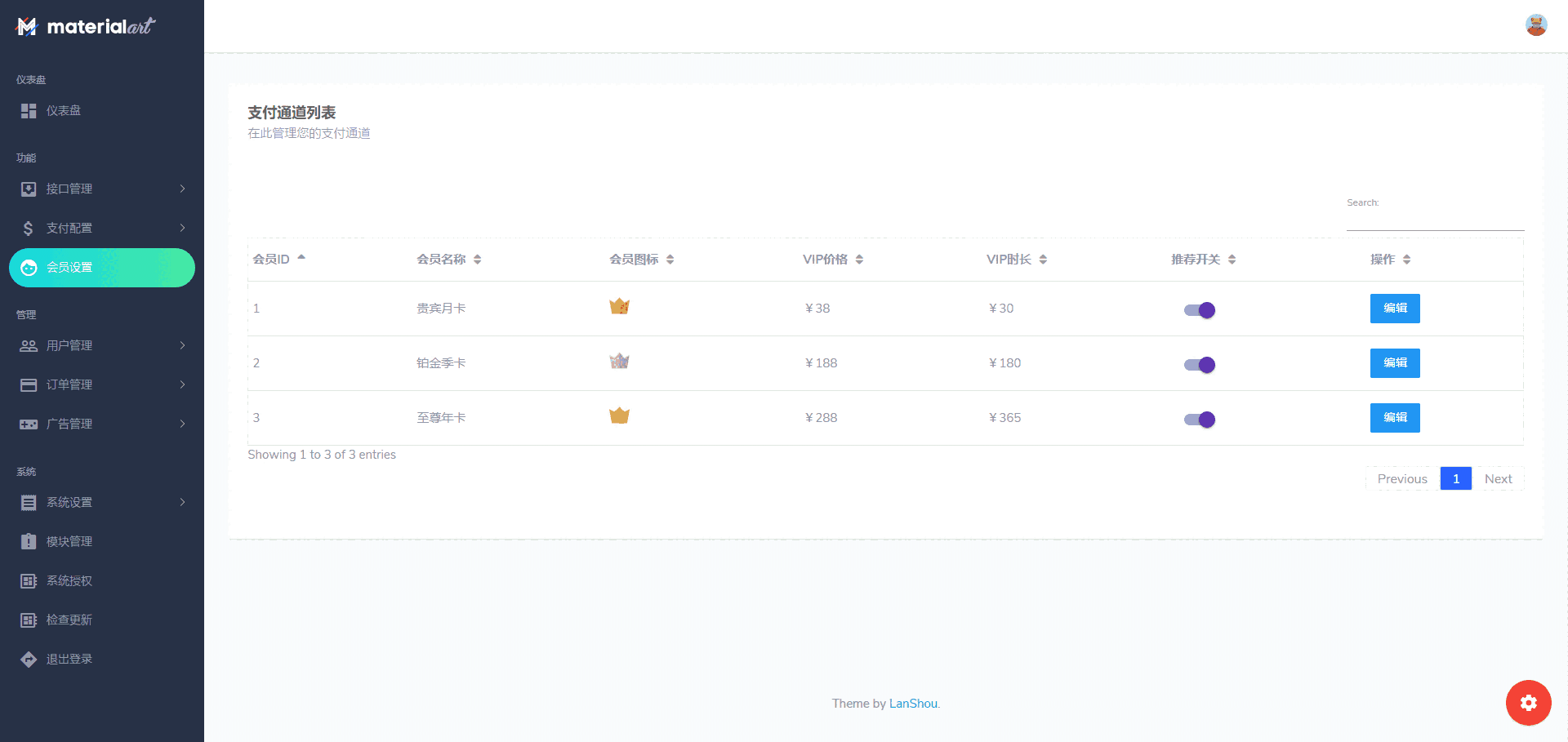
Task: Open the 模块管理 menu item
Action: click(x=102, y=542)
